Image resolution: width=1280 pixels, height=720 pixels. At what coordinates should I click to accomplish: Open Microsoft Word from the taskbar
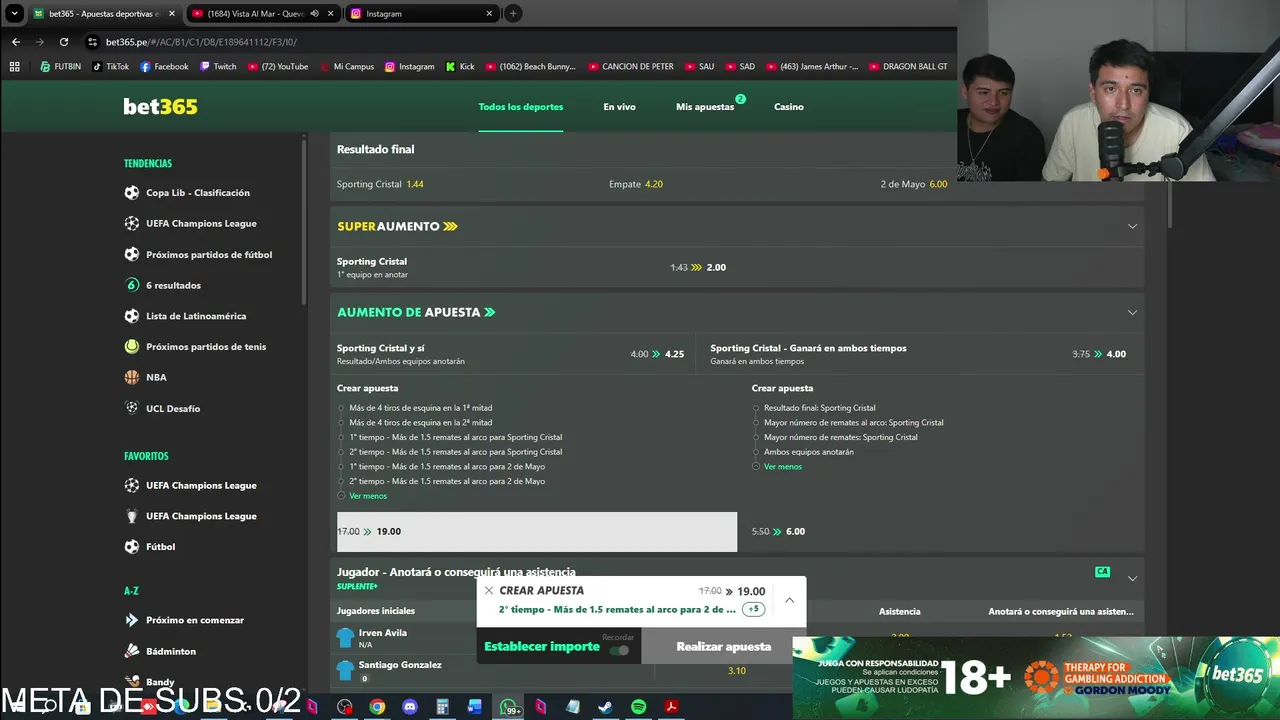pos(475,707)
